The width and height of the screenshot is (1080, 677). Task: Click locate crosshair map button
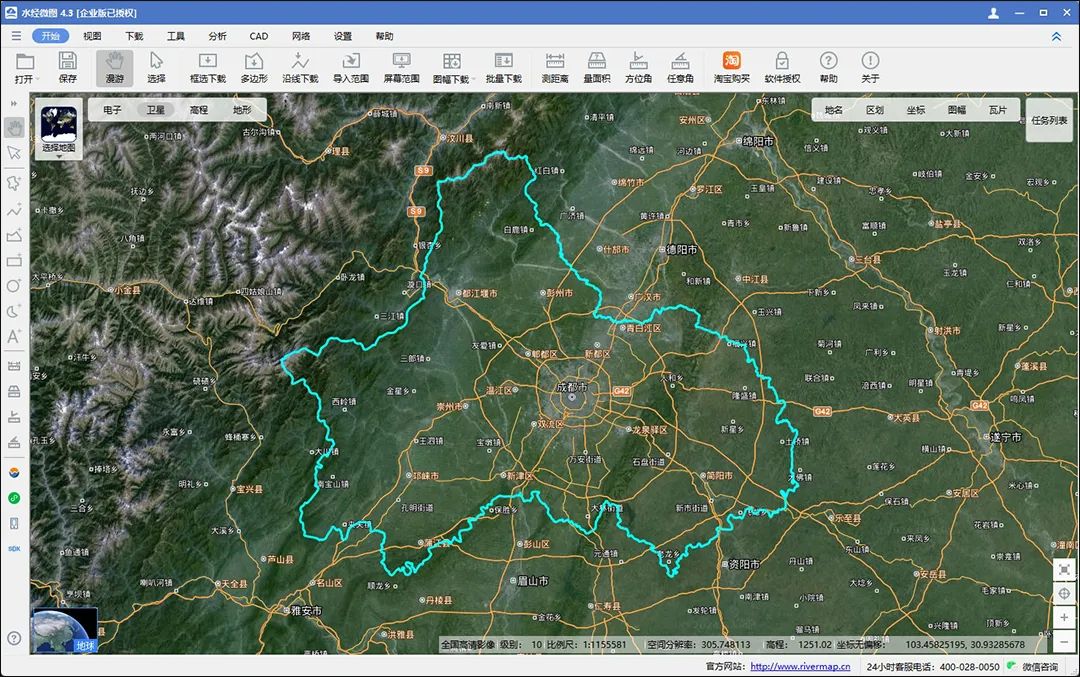pos(1064,594)
